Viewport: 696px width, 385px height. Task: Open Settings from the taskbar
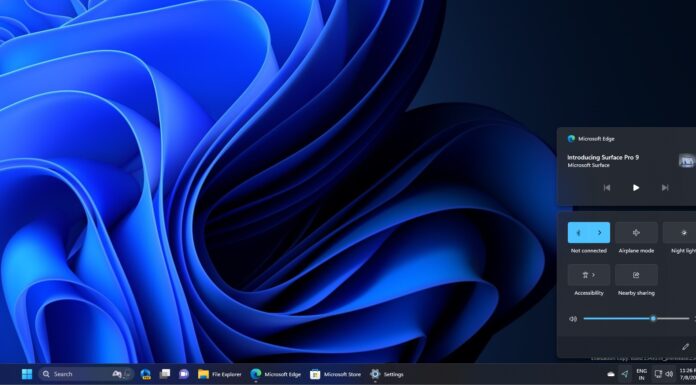(x=387, y=374)
